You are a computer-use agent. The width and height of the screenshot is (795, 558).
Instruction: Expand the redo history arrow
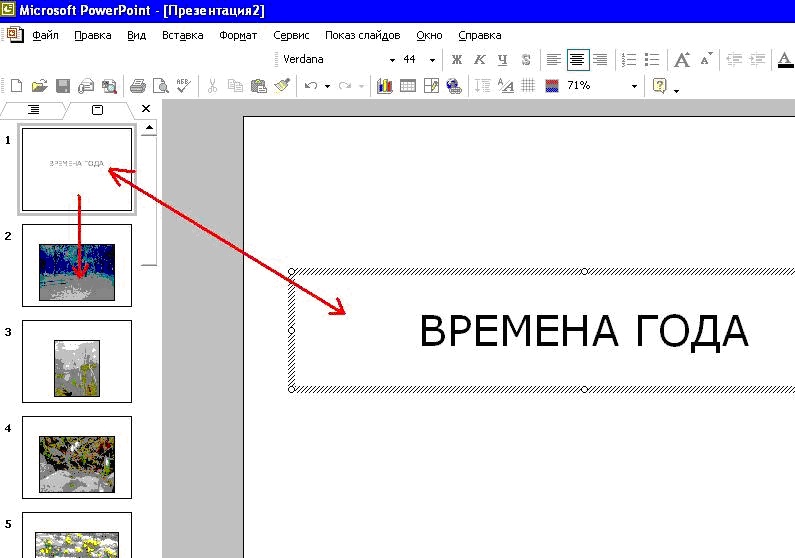361,86
